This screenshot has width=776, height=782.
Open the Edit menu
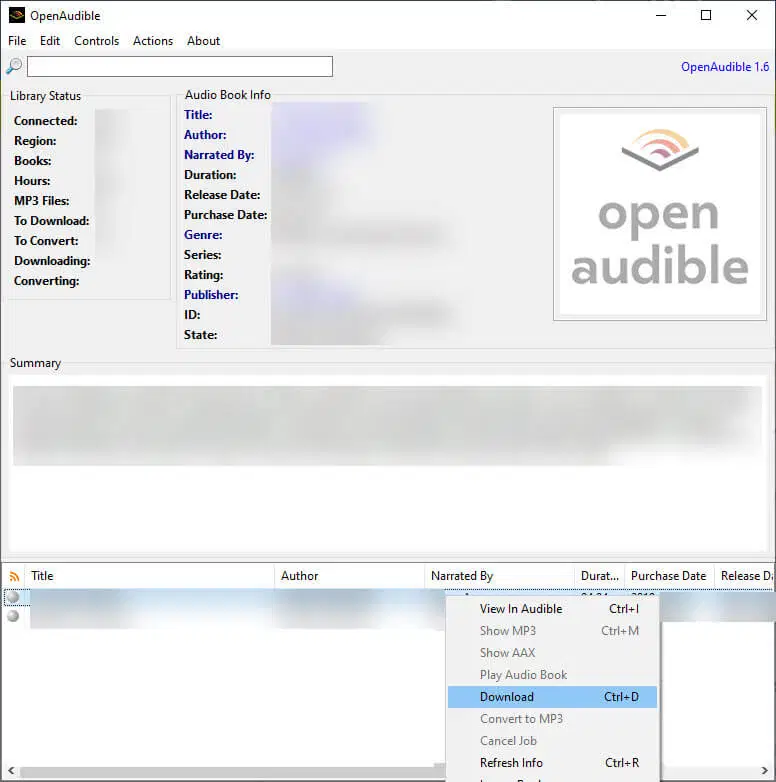(50, 41)
